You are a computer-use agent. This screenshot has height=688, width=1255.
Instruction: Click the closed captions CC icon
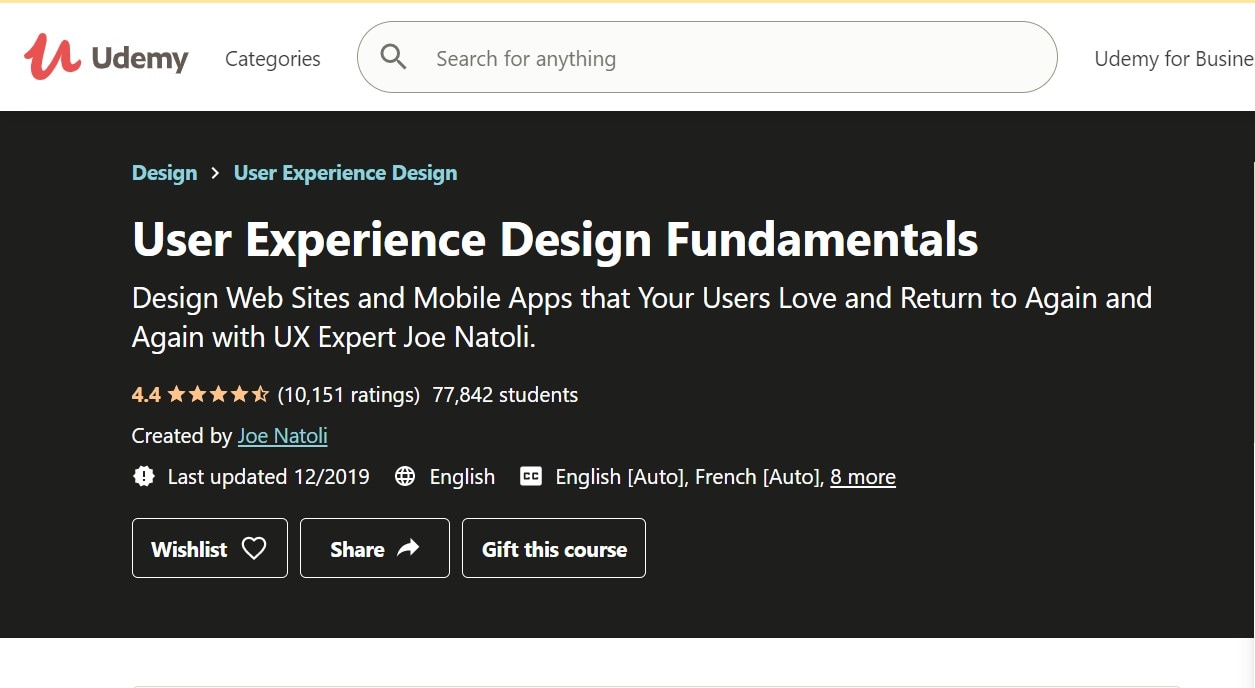point(531,477)
